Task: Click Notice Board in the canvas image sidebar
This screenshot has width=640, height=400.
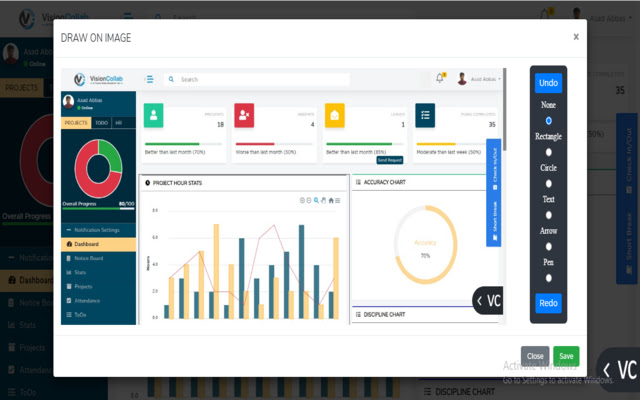Action: 98,258
